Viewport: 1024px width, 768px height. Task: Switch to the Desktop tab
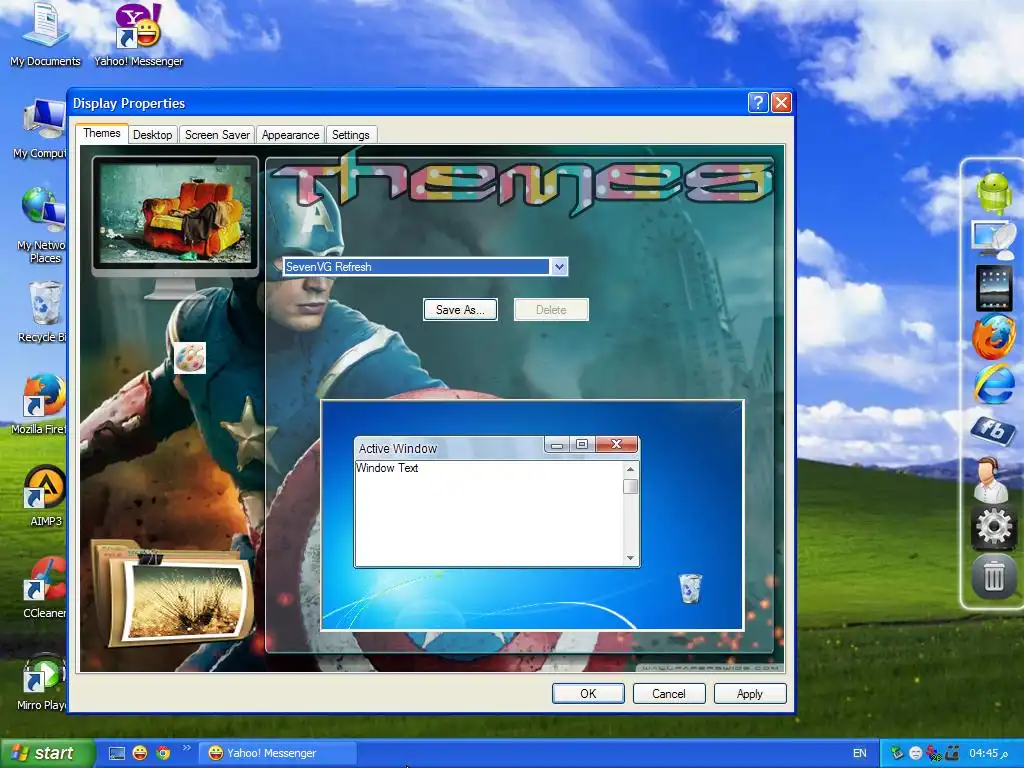(152, 135)
